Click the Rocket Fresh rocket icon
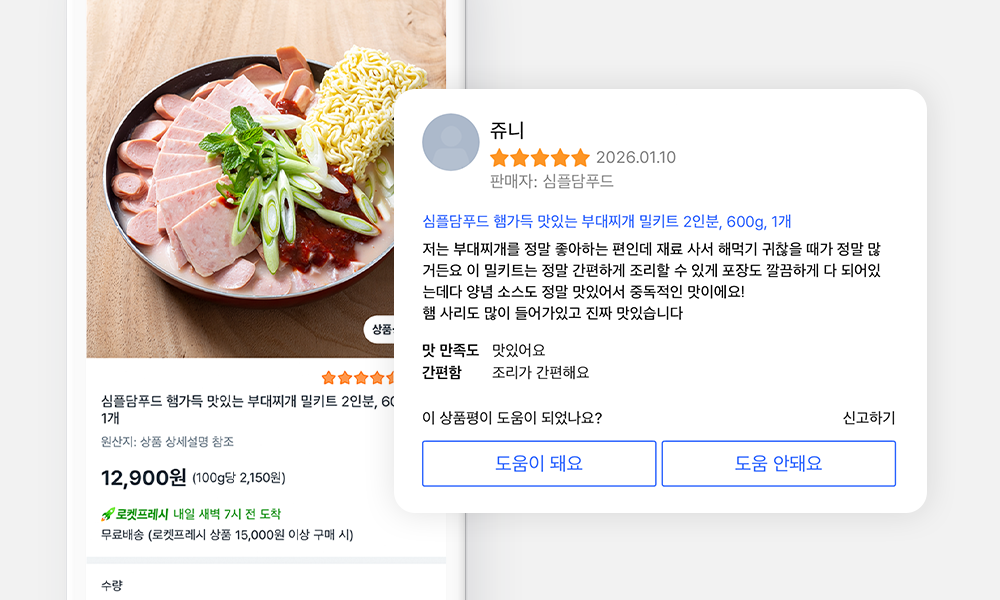This screenshot has width=1000, height=600. [x=108, y=514]
